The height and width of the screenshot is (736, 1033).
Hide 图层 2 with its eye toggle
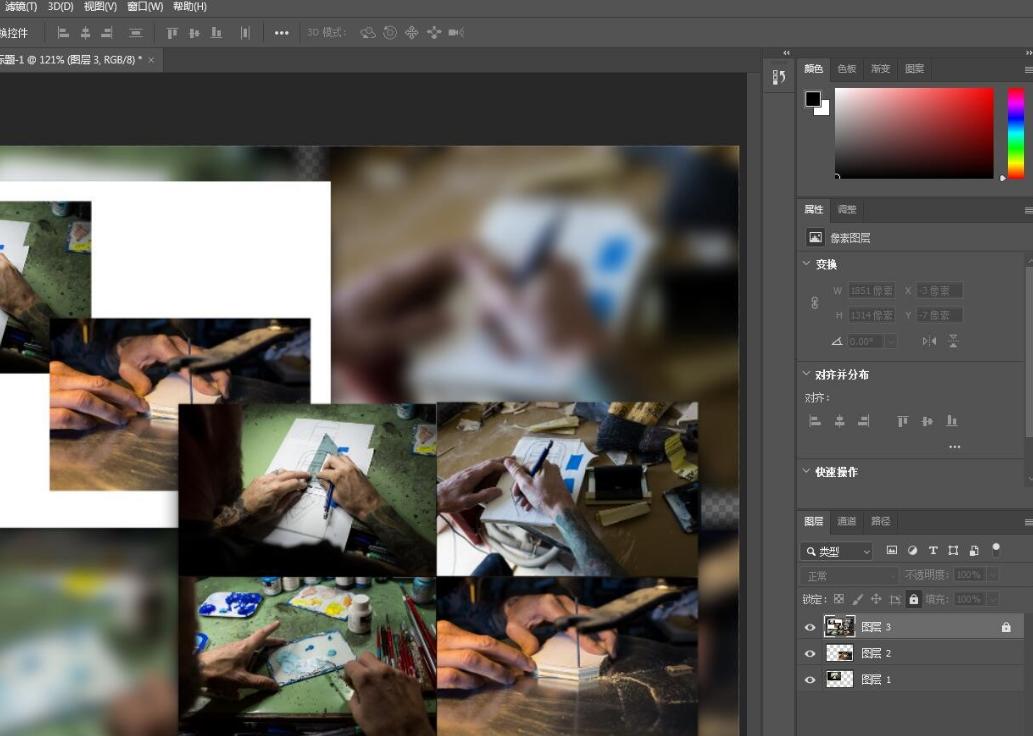810,653
